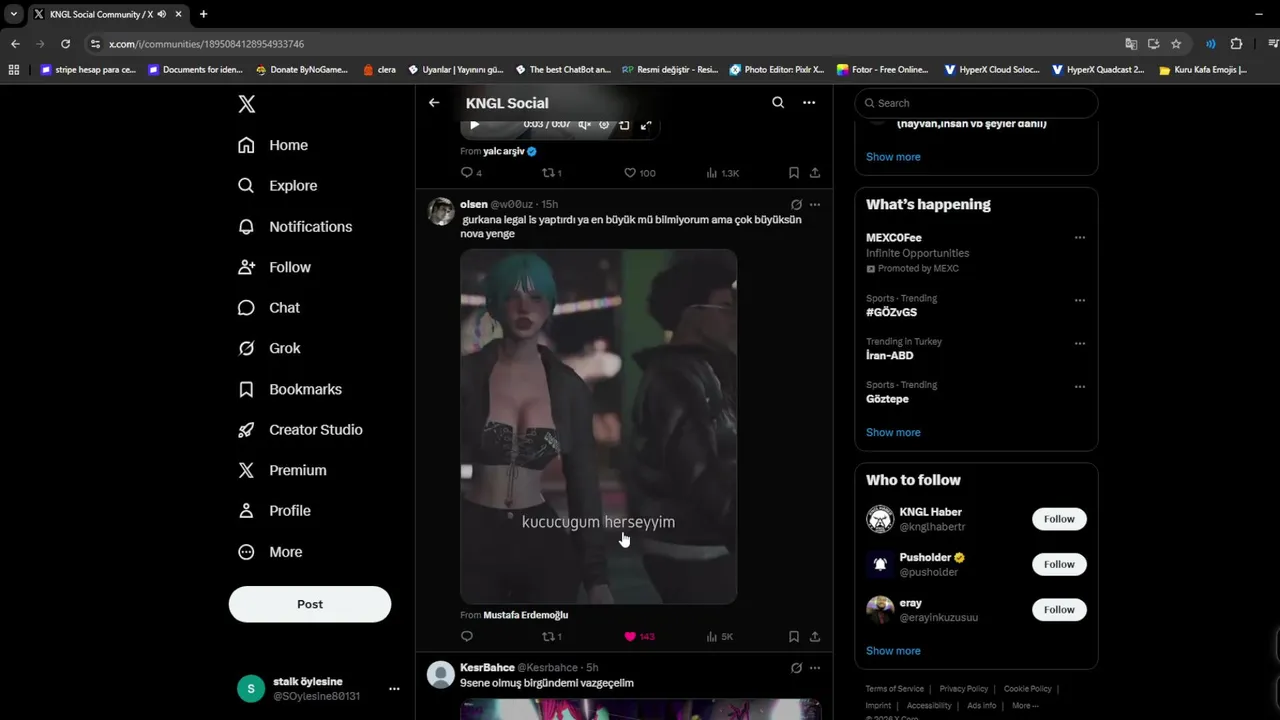Open more options on olsen's post

pos(815,205)
